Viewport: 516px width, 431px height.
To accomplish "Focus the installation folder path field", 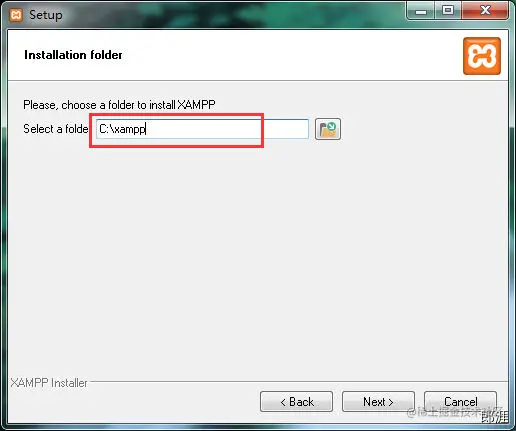I will coord(202,129).
